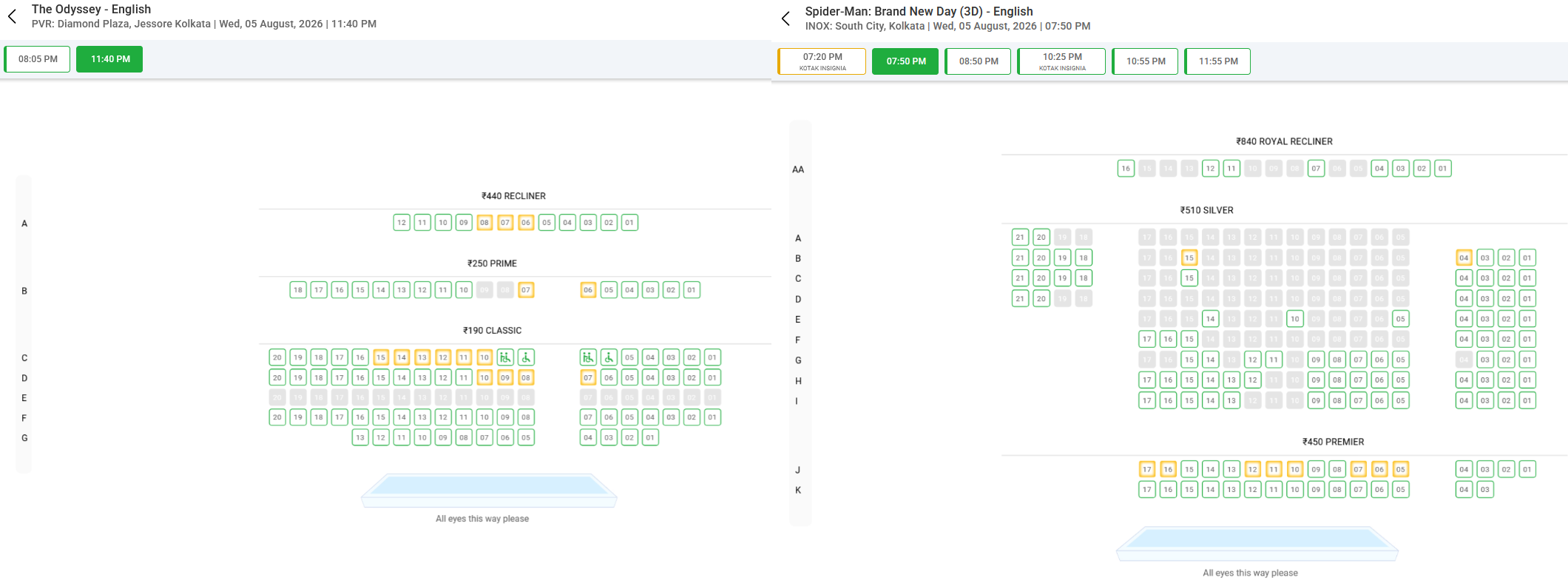Select Classic seat G13 in The Odyssey
This screenshot has width=1568, height=586.
360,437
